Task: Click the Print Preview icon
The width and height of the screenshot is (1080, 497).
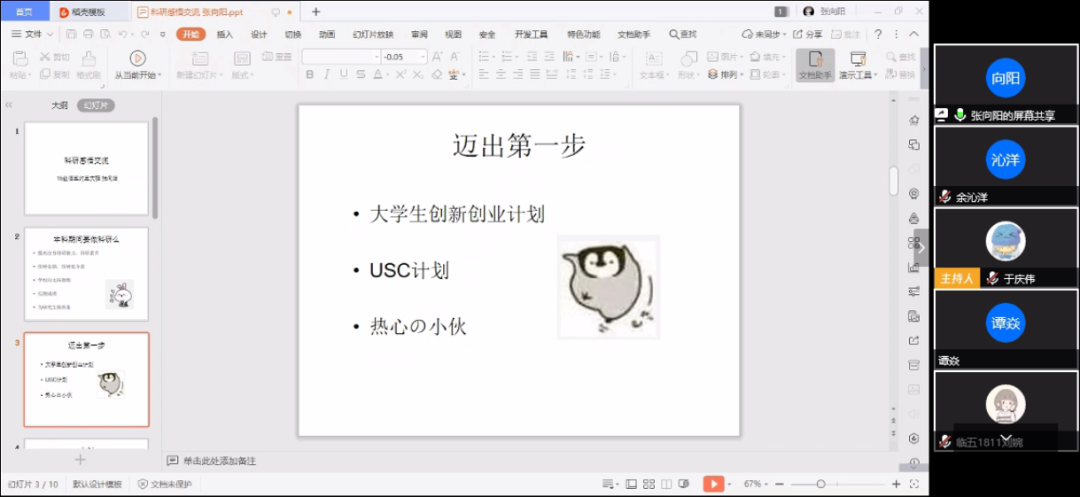Action: (105, 34)
